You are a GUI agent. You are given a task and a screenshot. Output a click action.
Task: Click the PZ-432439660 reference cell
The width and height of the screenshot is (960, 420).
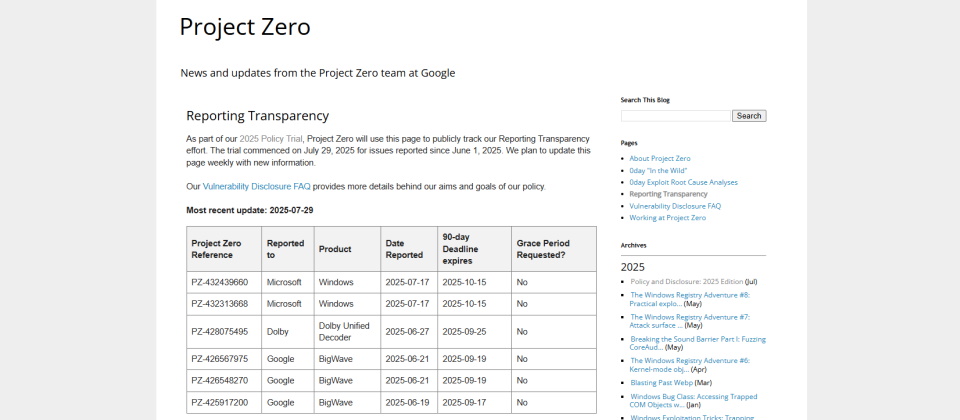point(220,282)
